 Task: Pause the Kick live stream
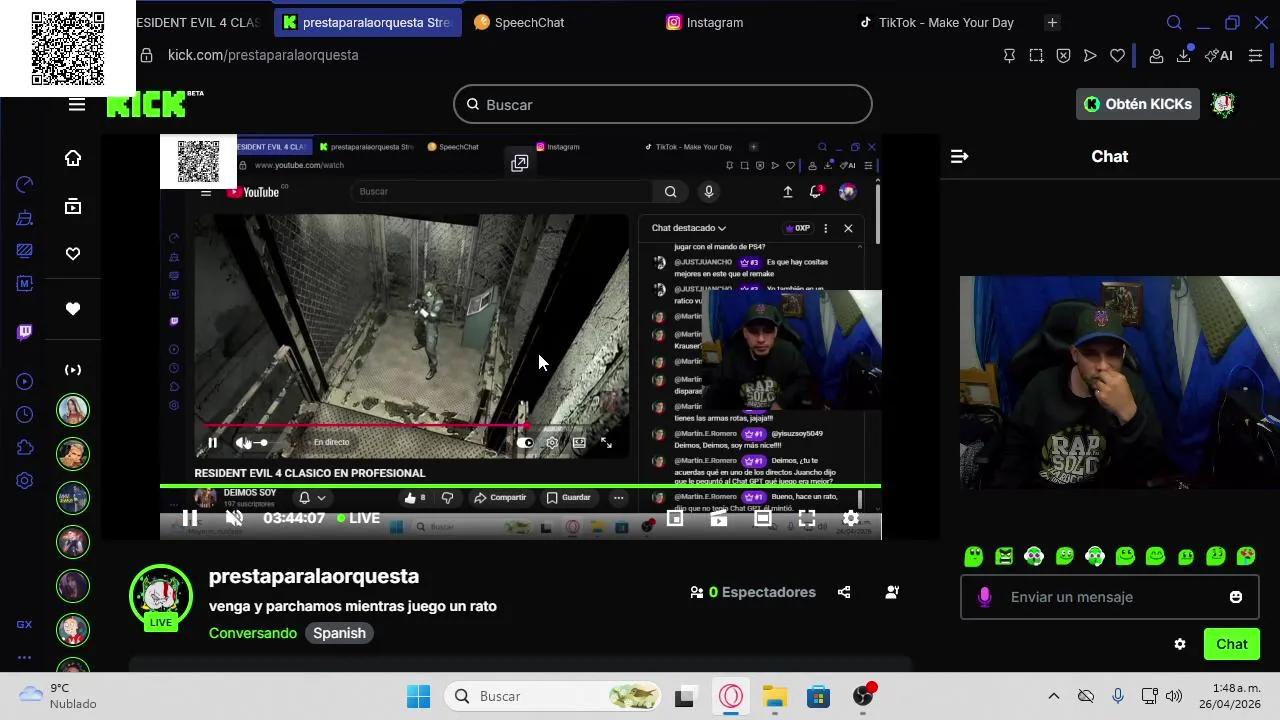190,518
